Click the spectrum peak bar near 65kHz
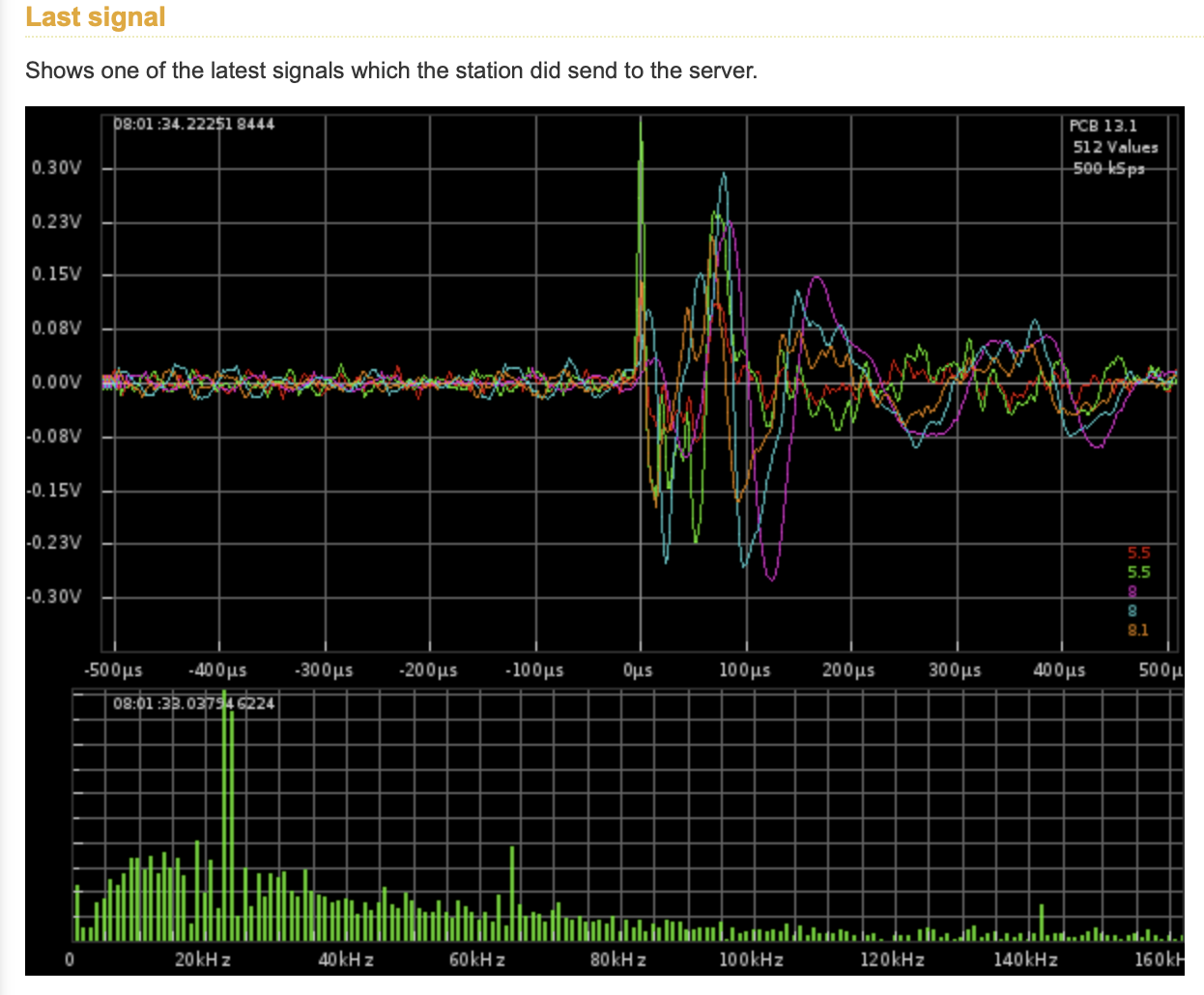The height and width of the screenshot is (995, 1204). coord(512,894)
